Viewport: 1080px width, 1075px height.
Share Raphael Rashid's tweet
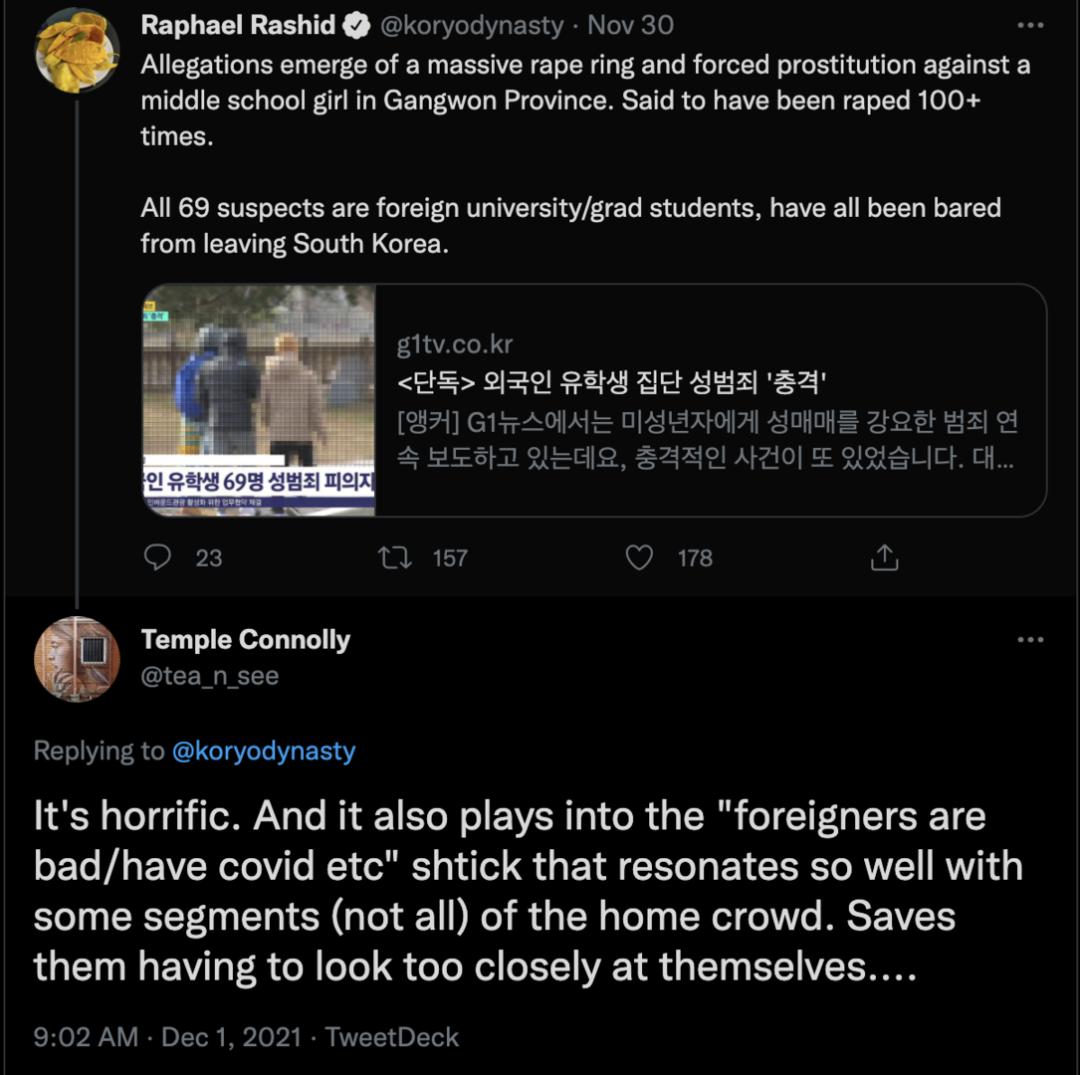pos(884,557)
